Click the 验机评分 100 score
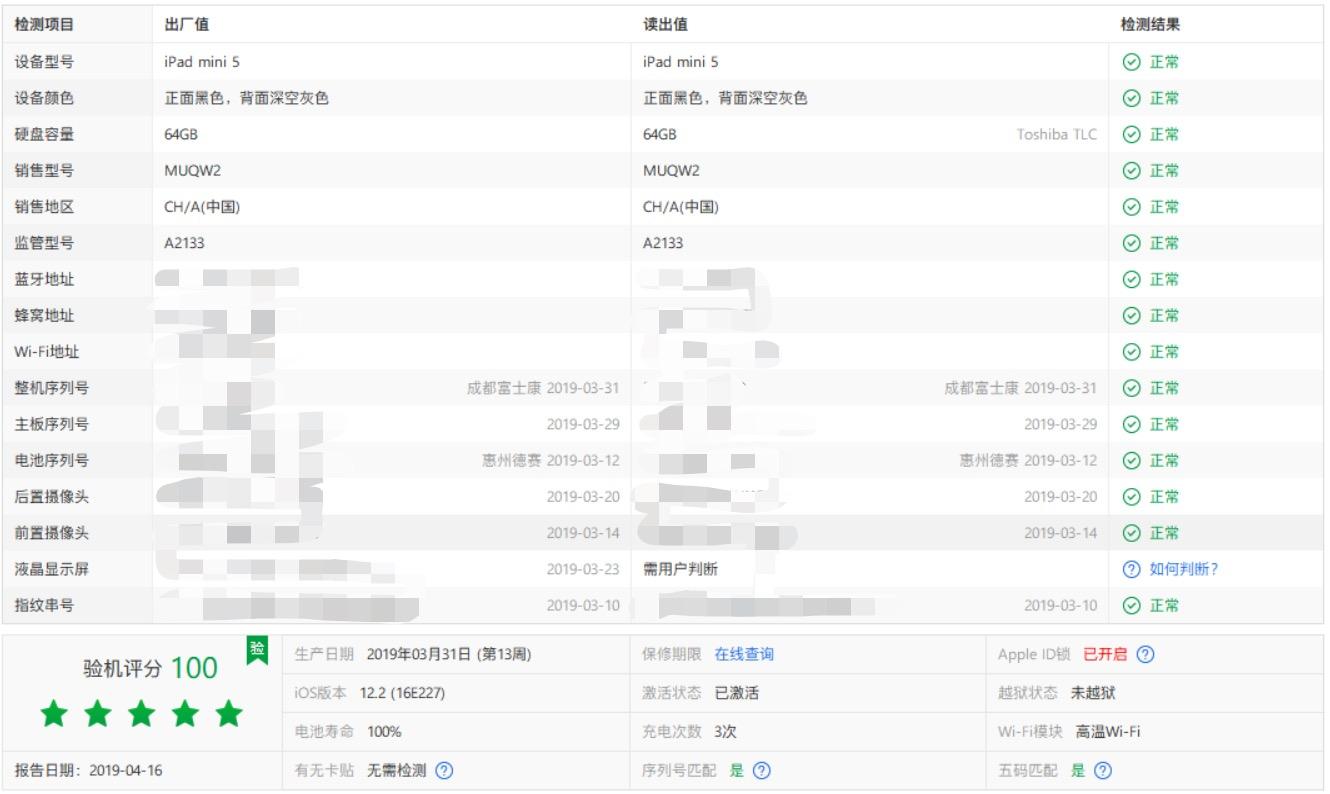Image resolution: width=1330 pixels, height=794 pixels. [x=150, y=668]
